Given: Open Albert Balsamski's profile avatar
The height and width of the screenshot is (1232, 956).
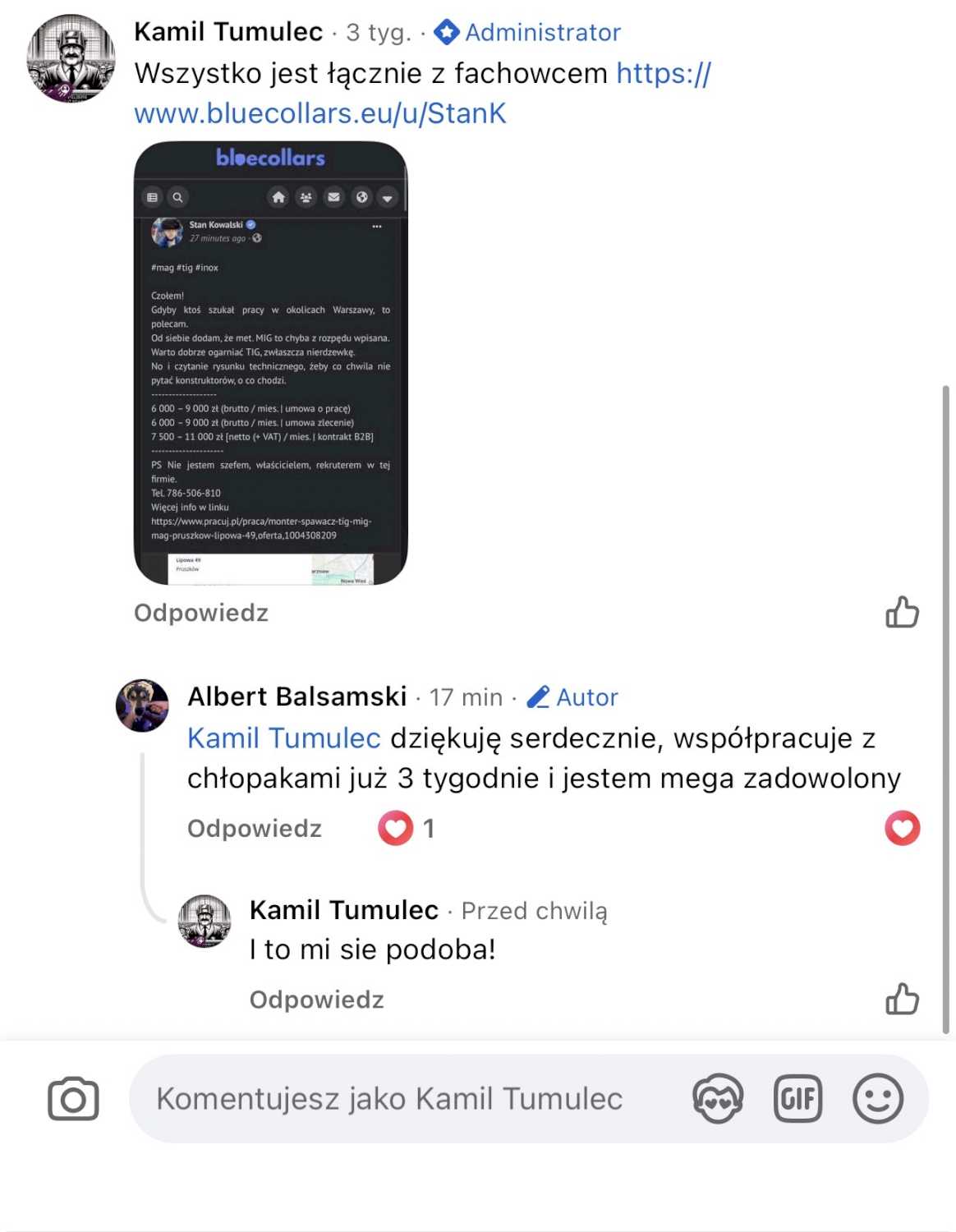Looking at the screenshot, I should pos(142,706).
